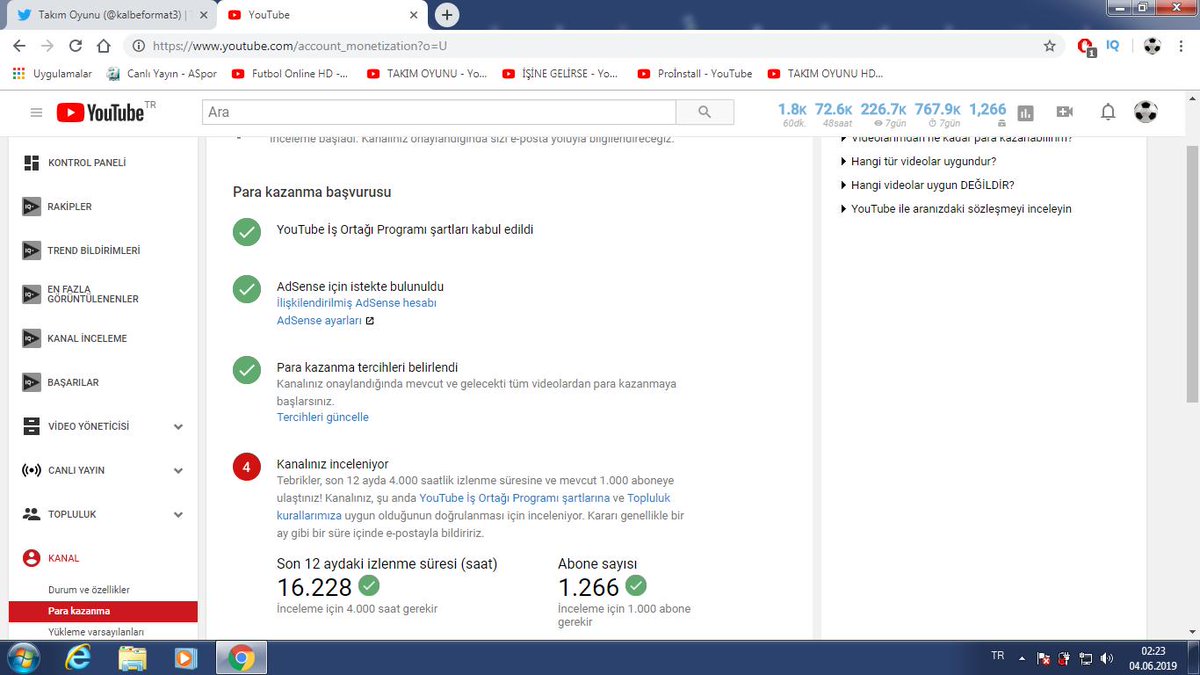Click the vidIQ IQ extension icon
The height and width of the screenshot is (675, 1200).
click(x=1113, y=45)
